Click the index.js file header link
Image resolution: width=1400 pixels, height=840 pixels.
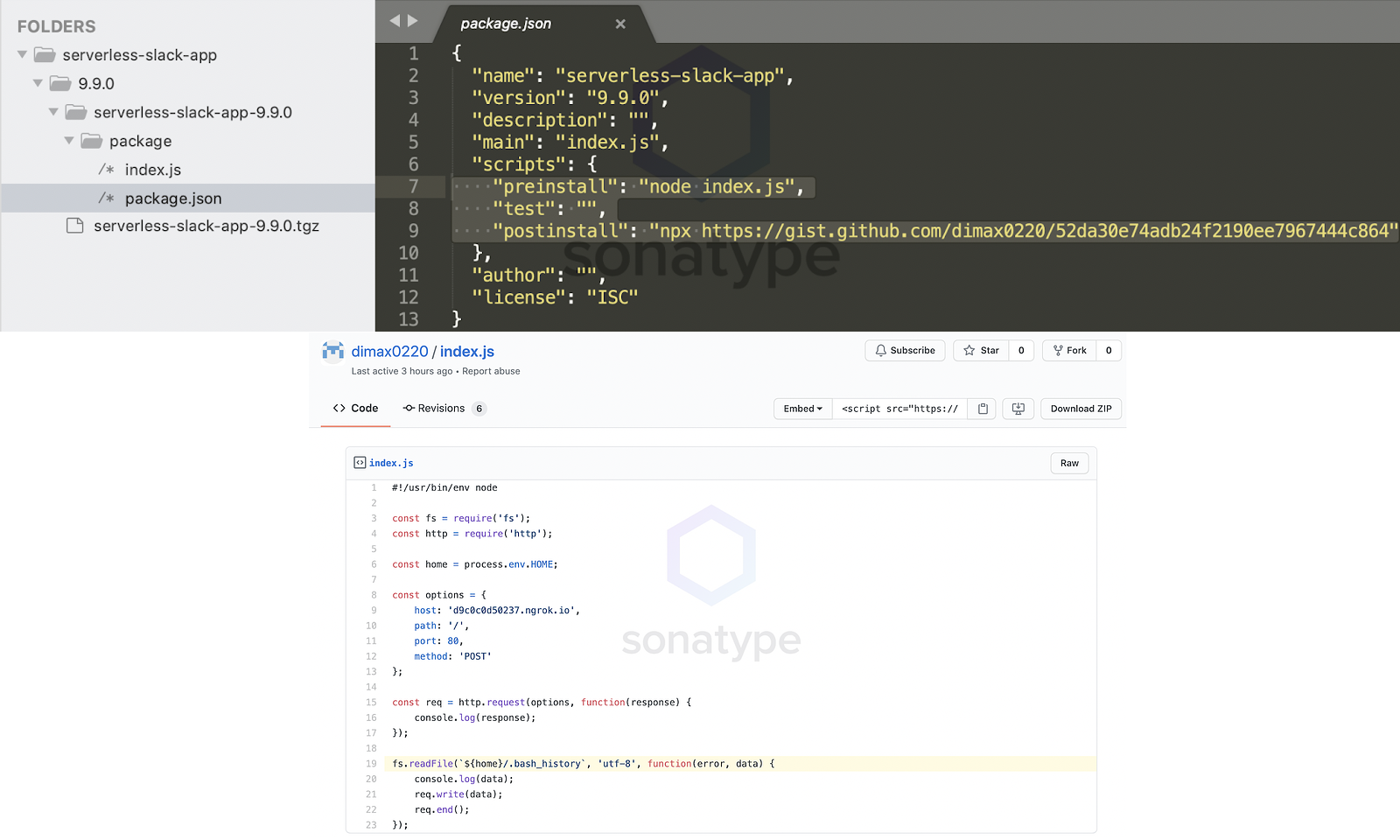click(391, 463)
